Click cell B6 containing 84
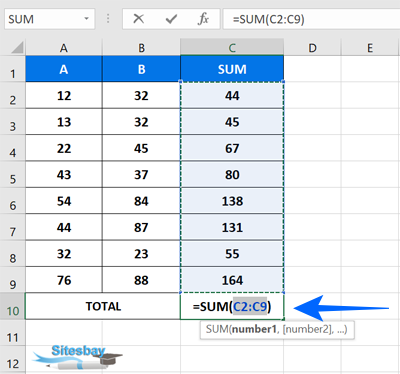 click(141, 201)
